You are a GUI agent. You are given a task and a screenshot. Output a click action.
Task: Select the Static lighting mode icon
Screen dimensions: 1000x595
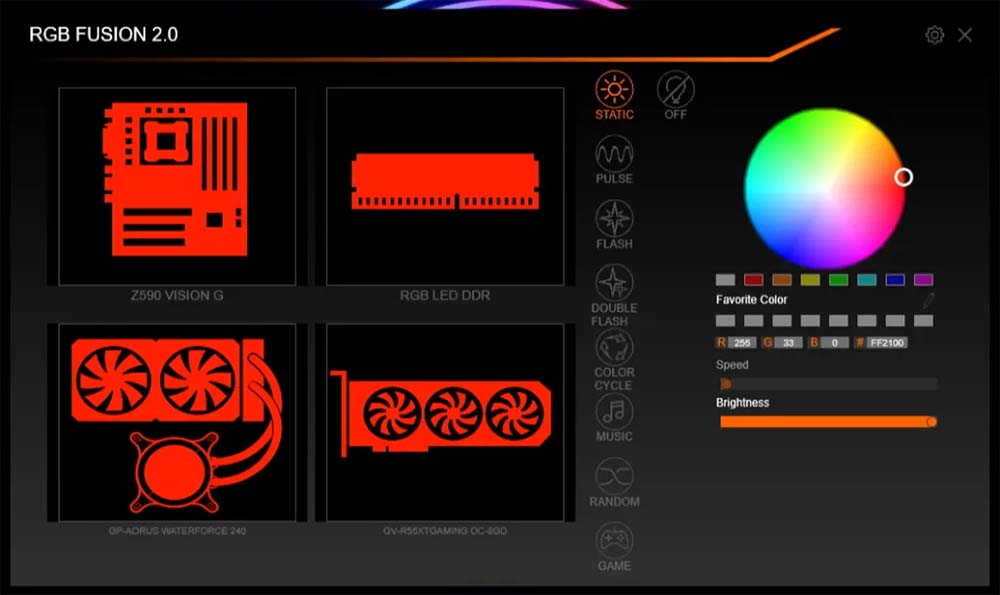tap(614, 90)
